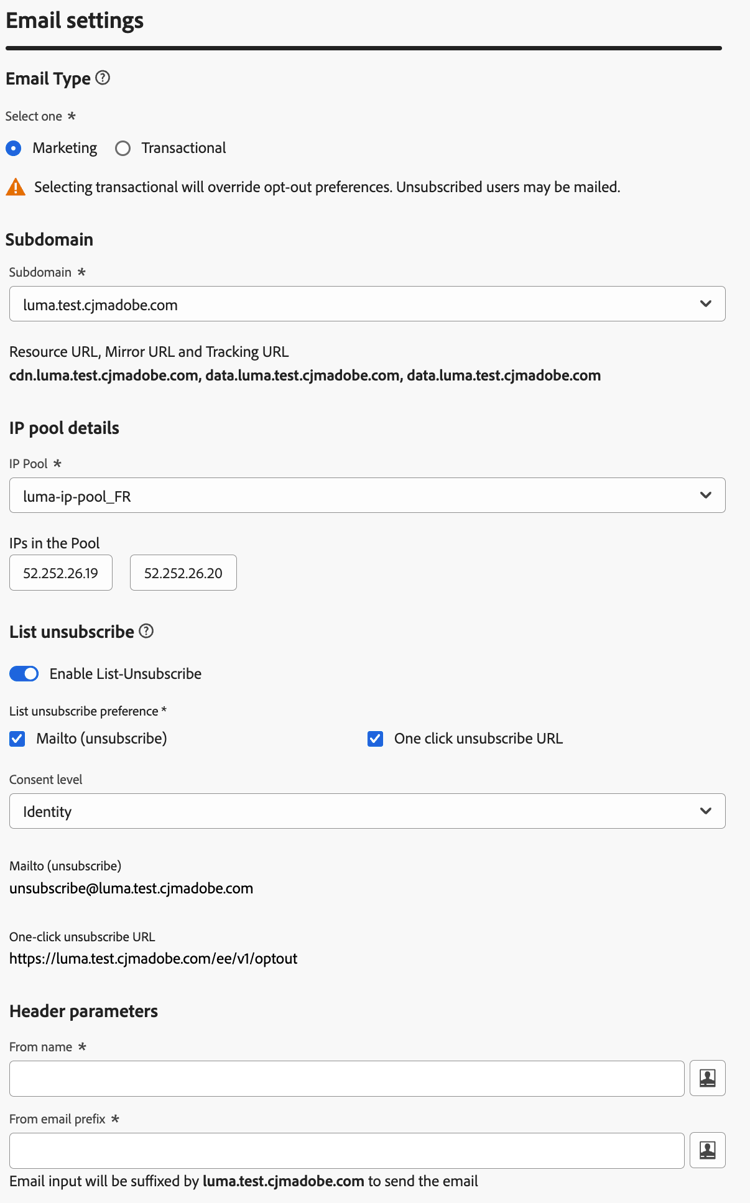The width and height of the screenshot is (750, 1203).
Task: Click inside the From name input field
Action: [345, 1078]
